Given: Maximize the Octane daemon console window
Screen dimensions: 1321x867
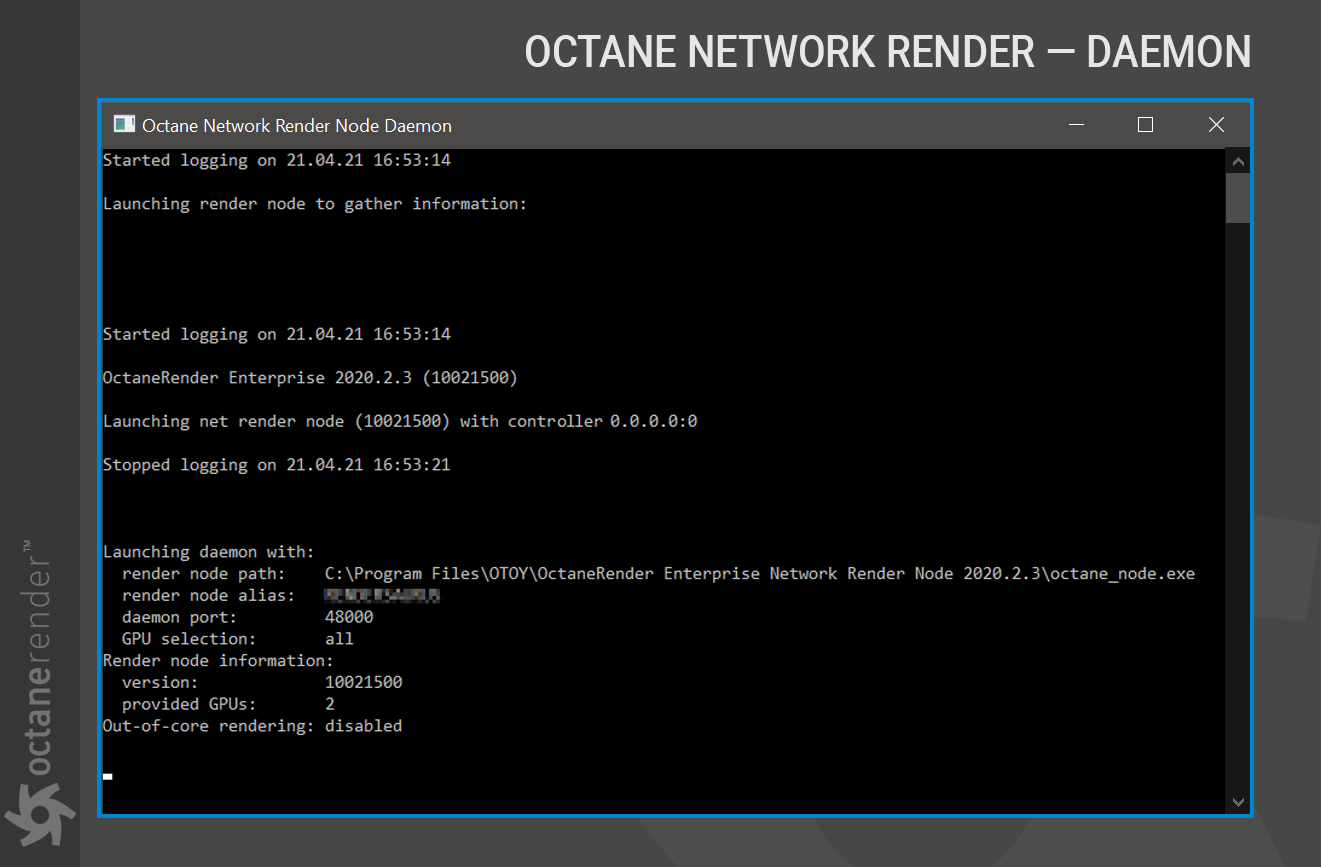Looking at the screenshot, I should pos(1146,125).
